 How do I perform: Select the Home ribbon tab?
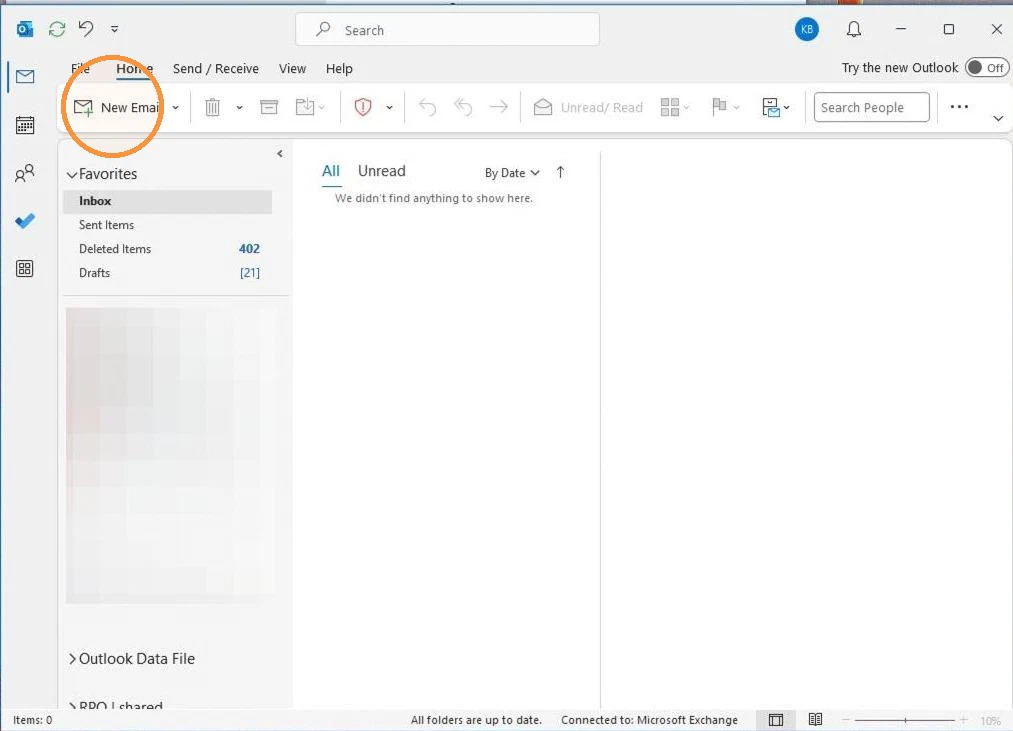(x=134, y=69)
